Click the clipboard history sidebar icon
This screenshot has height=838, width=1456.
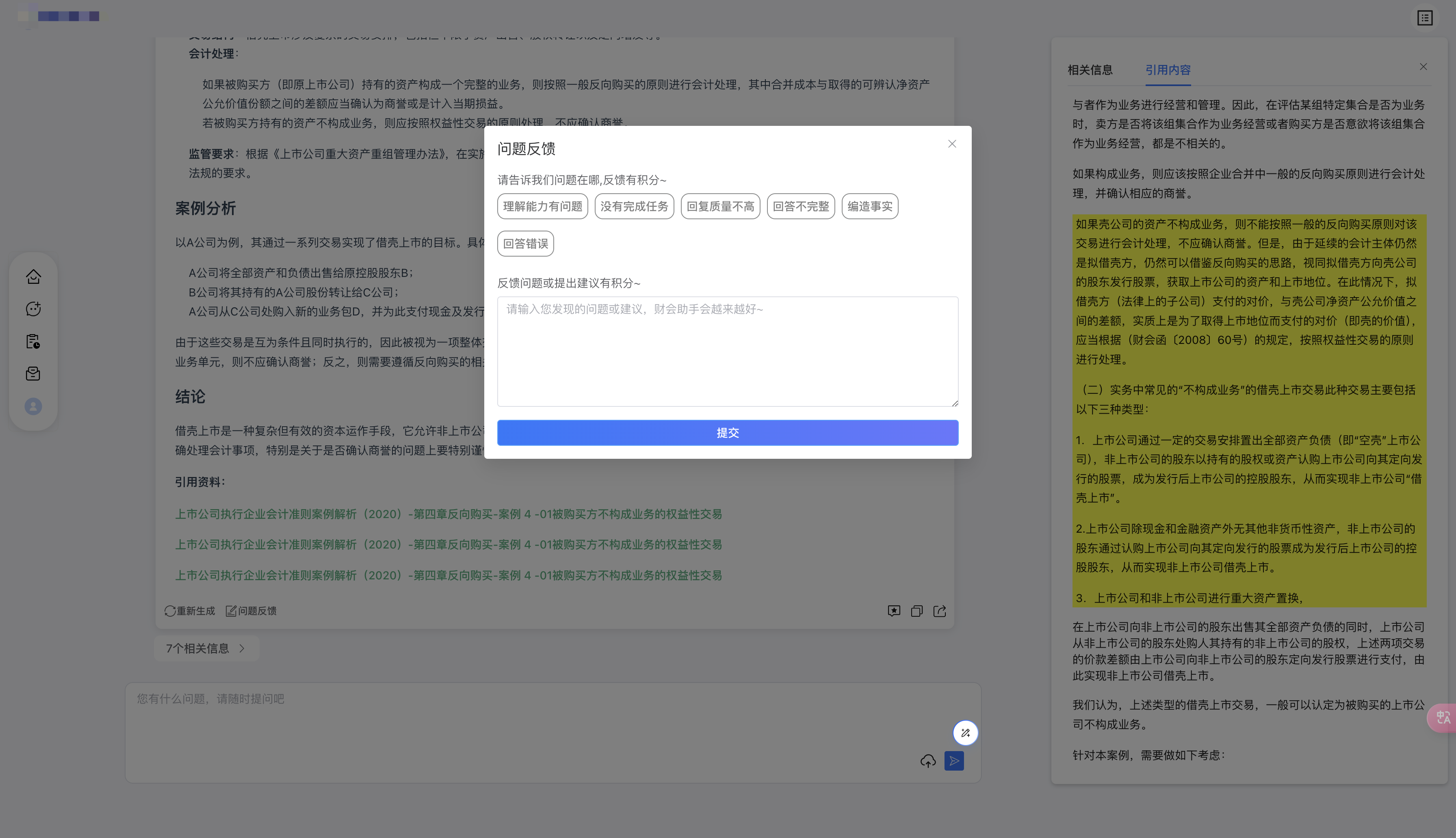point(33,341)
